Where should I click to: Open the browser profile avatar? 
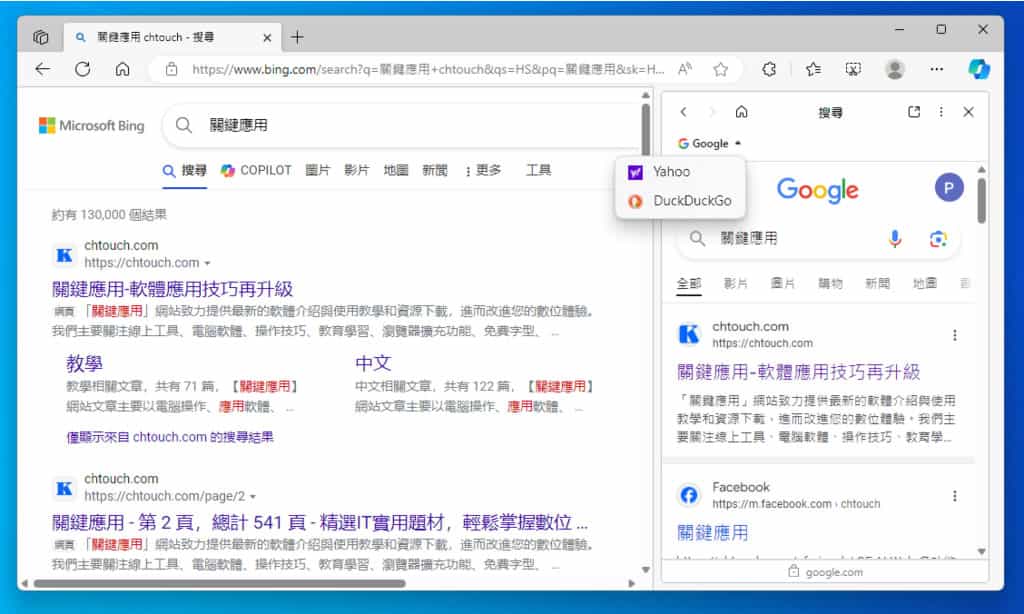coord(895,69)
